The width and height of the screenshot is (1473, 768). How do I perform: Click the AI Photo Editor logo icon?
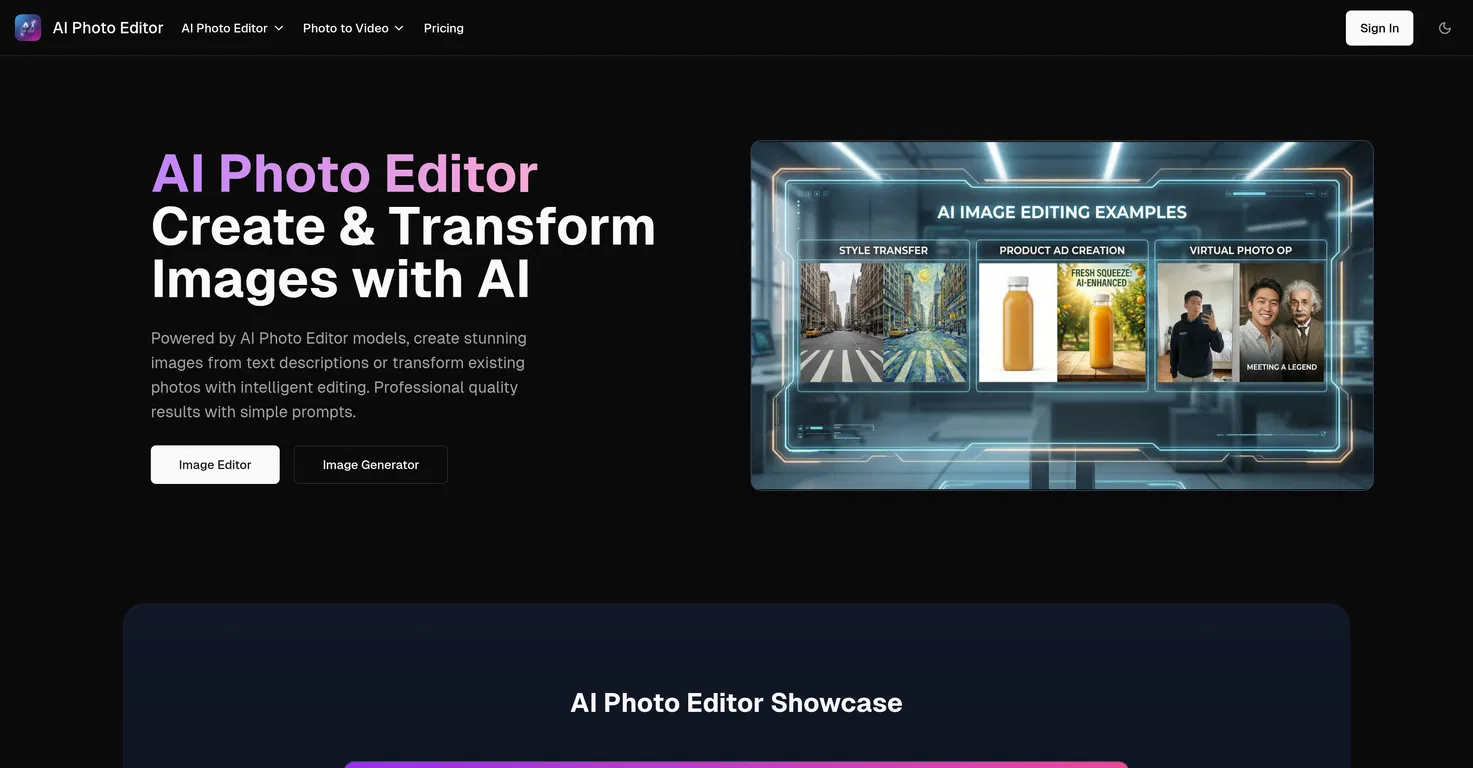point(28,28)
